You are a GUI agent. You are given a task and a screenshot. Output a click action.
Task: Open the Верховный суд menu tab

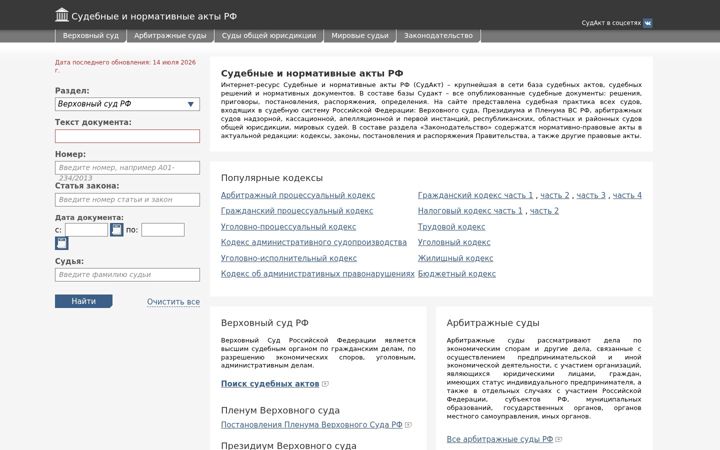click(x=90, y=36)
